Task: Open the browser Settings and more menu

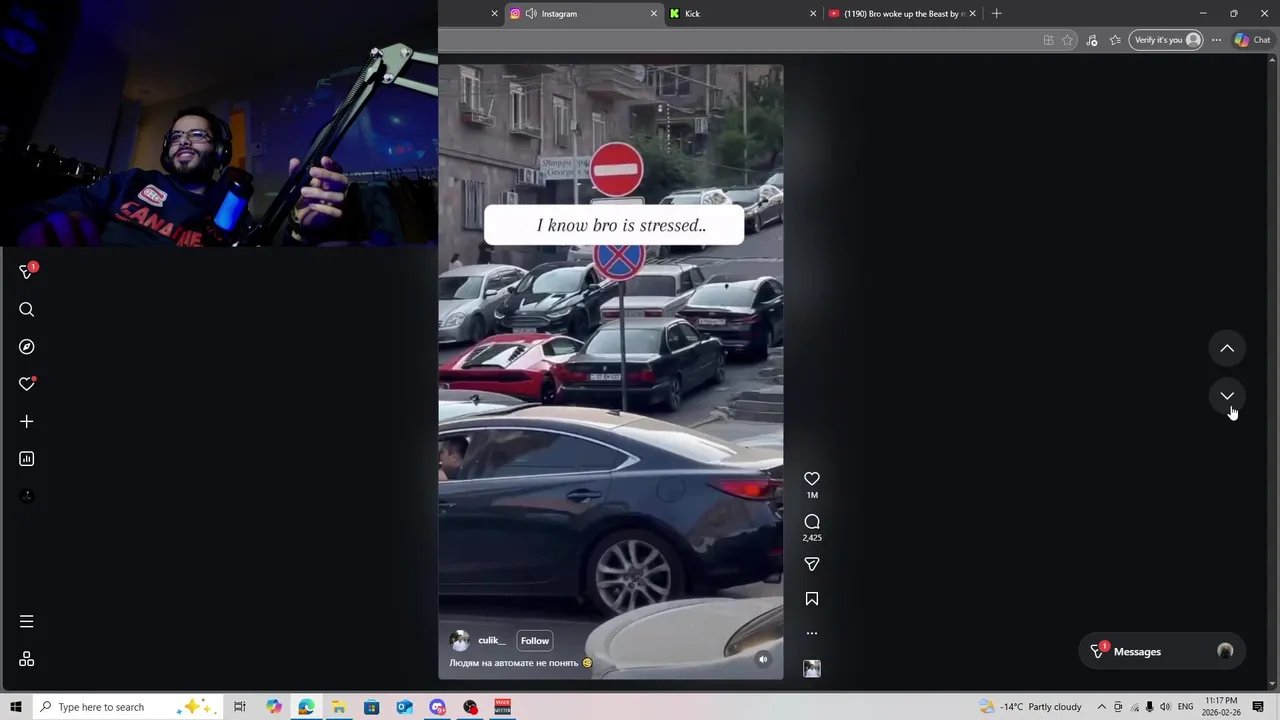Action: click(x=1216, y=40)
